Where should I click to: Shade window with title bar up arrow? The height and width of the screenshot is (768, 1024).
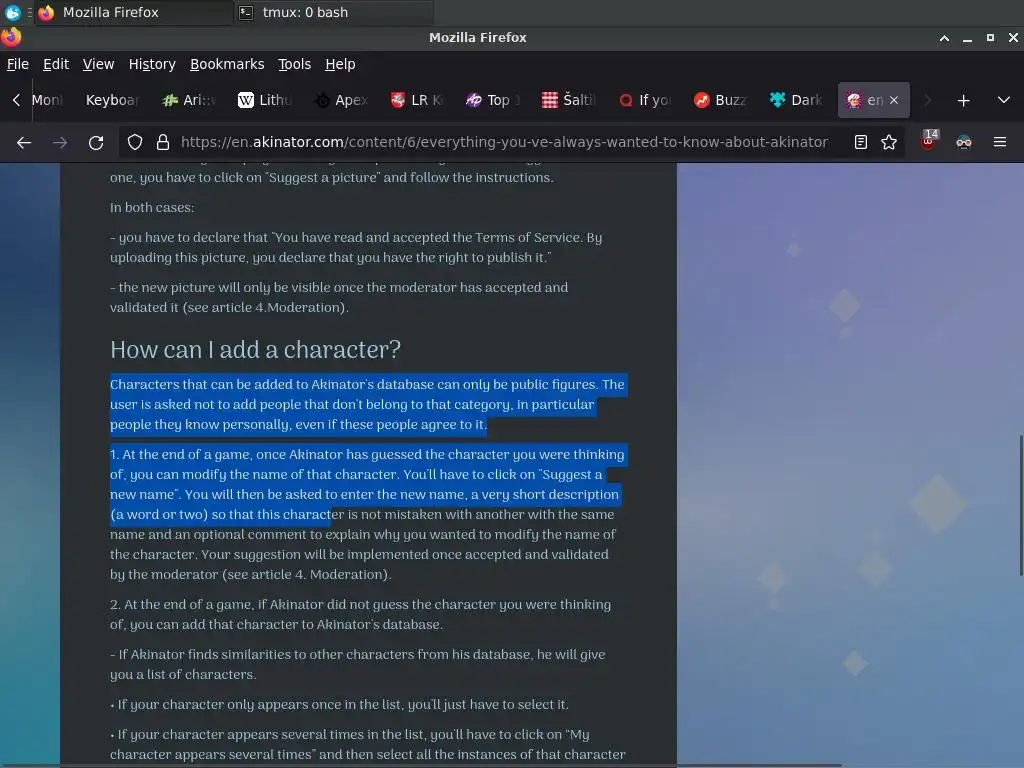944,38
